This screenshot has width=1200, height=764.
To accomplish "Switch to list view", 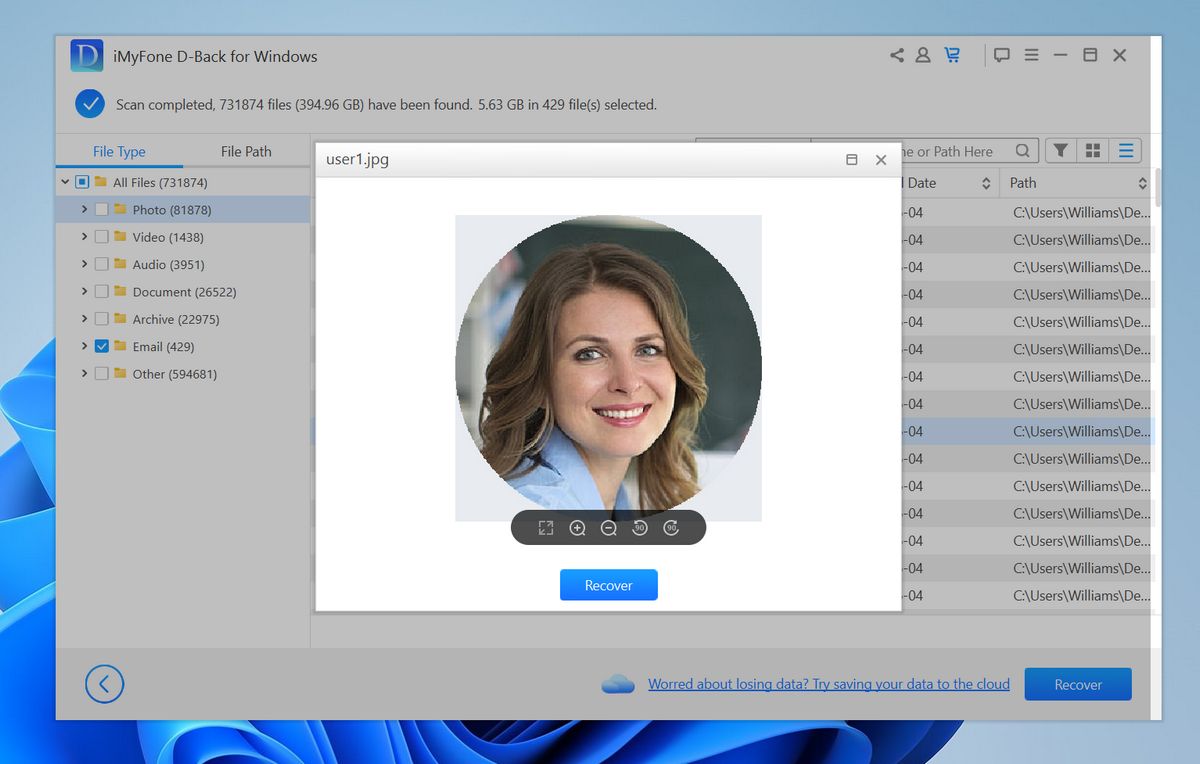I will coord(1126,151).
